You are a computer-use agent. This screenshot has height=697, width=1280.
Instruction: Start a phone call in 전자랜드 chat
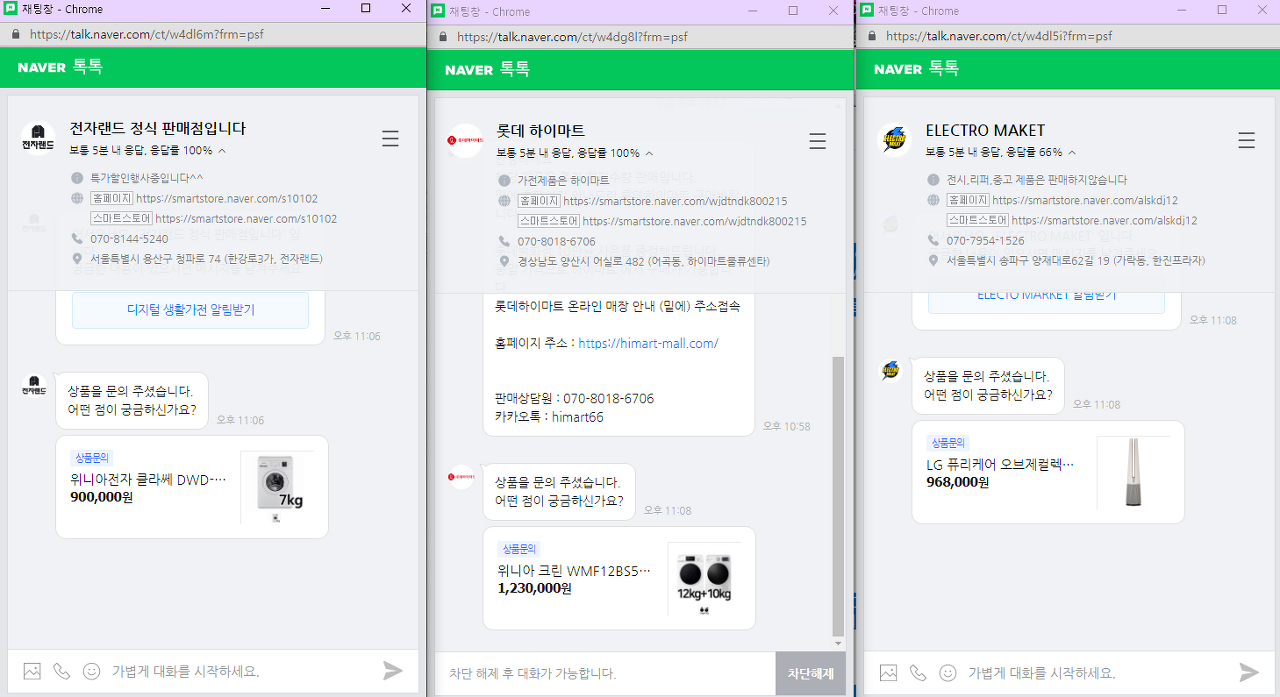(62, 671)
